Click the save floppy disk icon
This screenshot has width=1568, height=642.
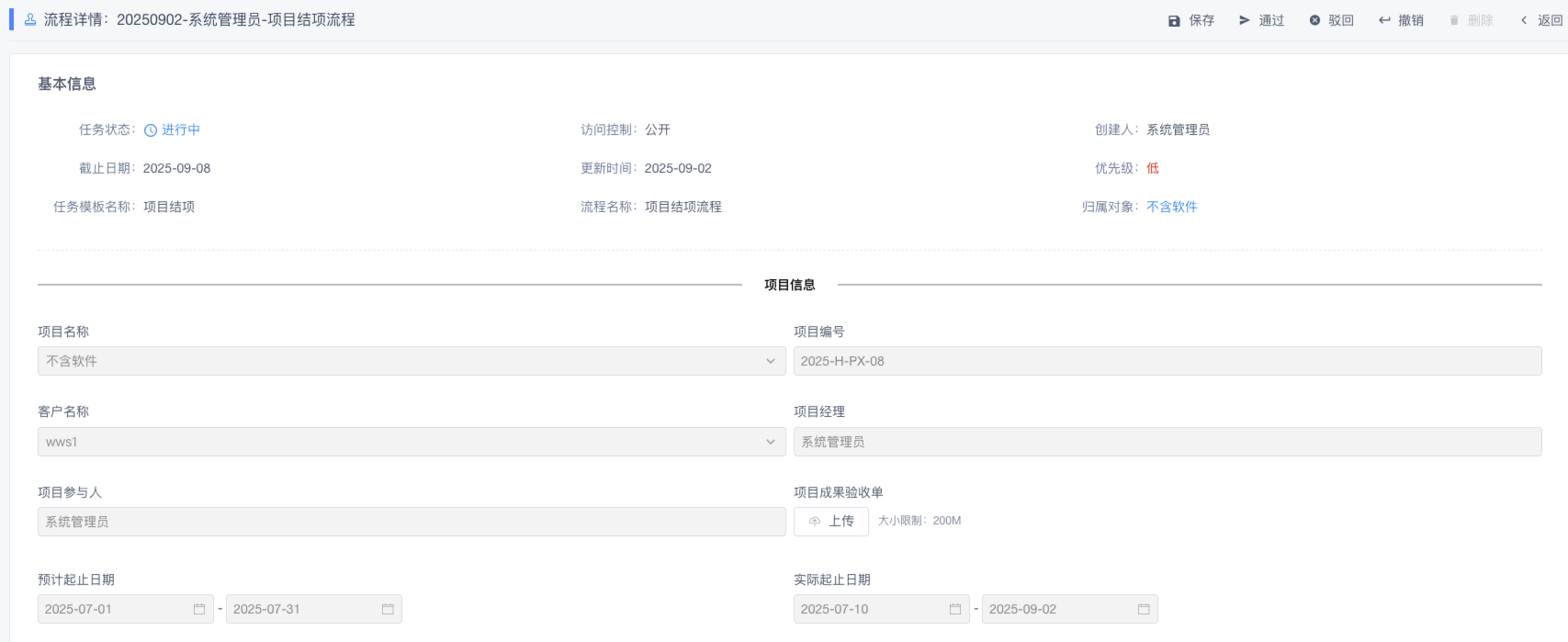1174,20
